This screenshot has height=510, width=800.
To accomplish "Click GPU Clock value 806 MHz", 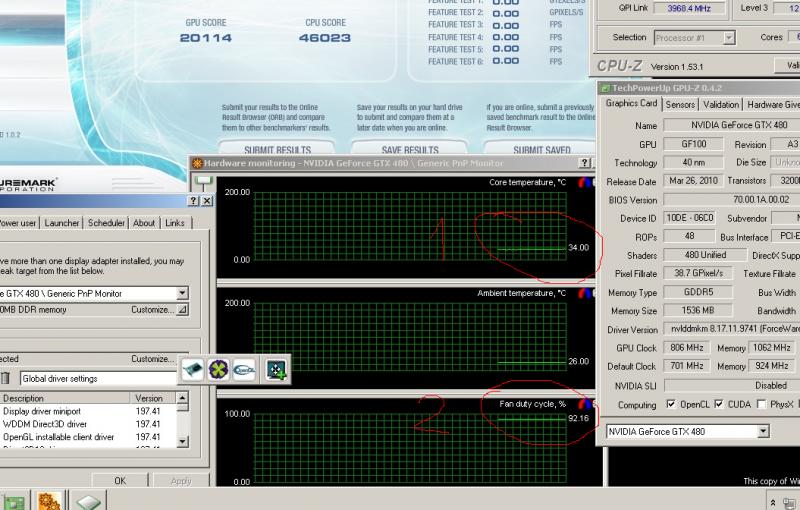I will [687, 348].
